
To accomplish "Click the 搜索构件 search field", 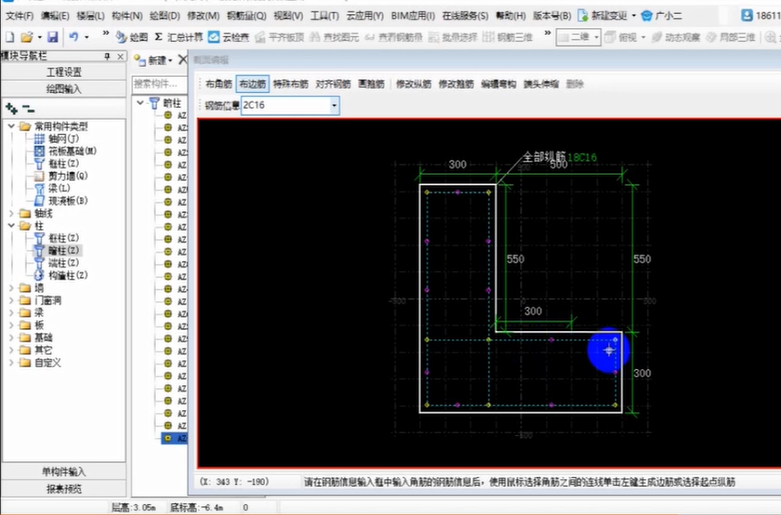I will [x=159, y=84].
